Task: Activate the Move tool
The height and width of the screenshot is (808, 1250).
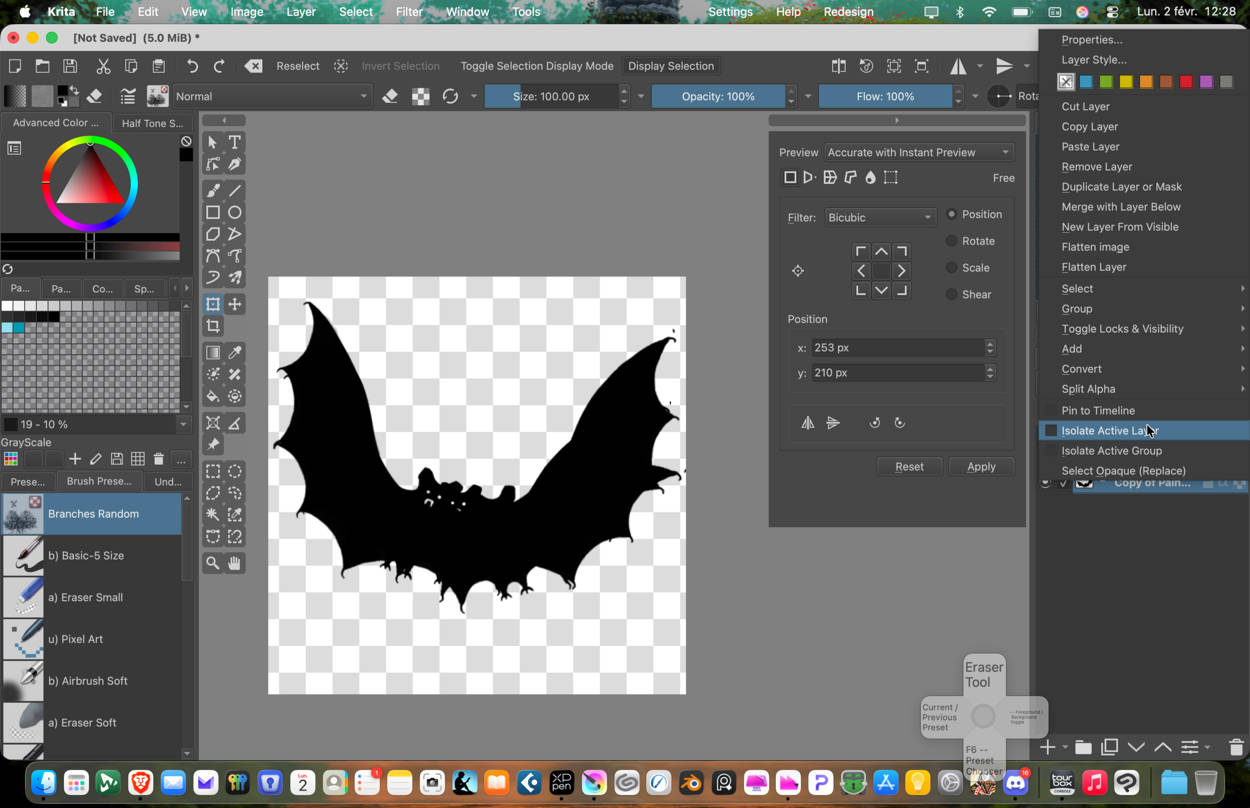Action: (x=234, y=304)
